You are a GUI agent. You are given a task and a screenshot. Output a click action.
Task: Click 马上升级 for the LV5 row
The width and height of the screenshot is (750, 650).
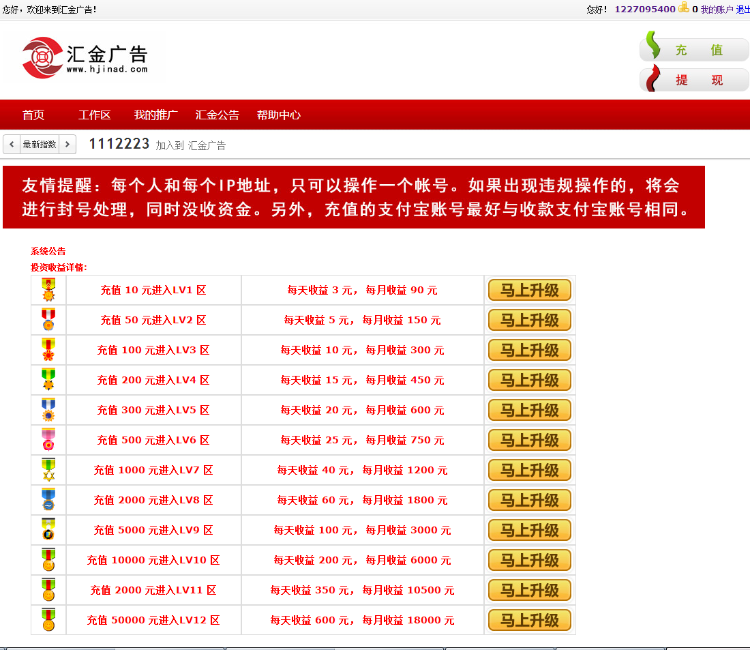coord(529,410)
